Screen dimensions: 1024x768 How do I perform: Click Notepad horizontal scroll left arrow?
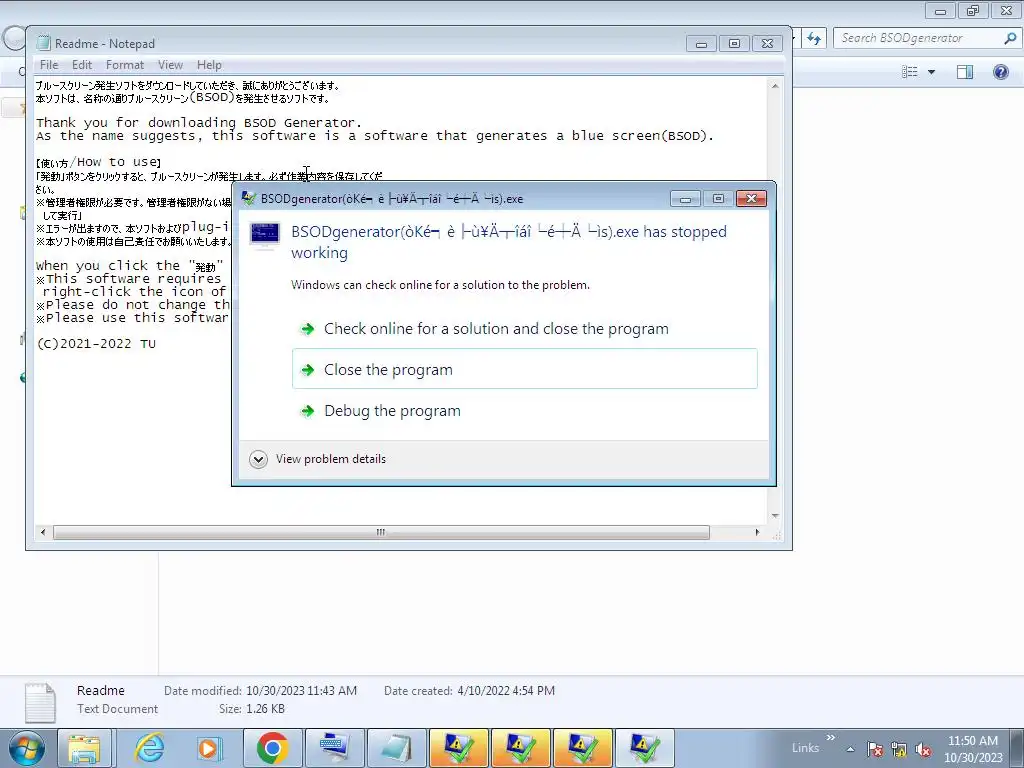pyautogui.click(x=43, y=532)
